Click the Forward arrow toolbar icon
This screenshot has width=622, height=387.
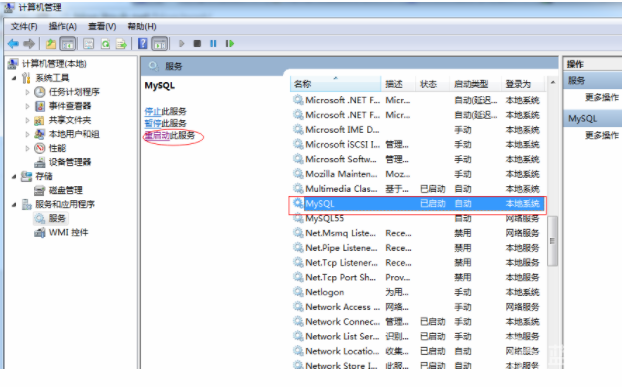tap(29, 44)
